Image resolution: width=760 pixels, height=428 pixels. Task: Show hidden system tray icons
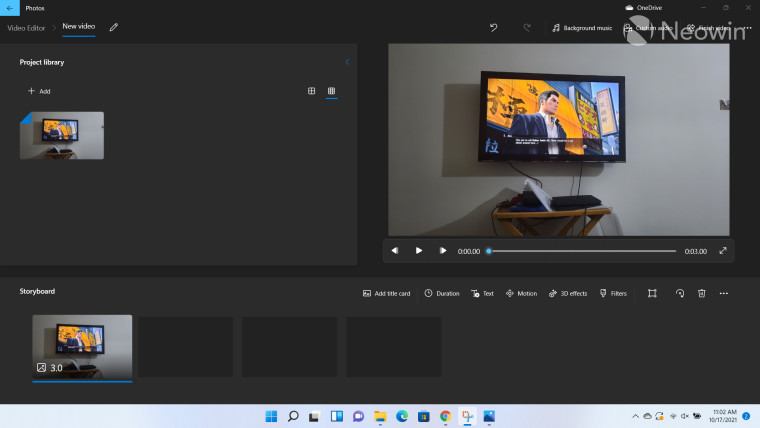(x=635, y=416)
